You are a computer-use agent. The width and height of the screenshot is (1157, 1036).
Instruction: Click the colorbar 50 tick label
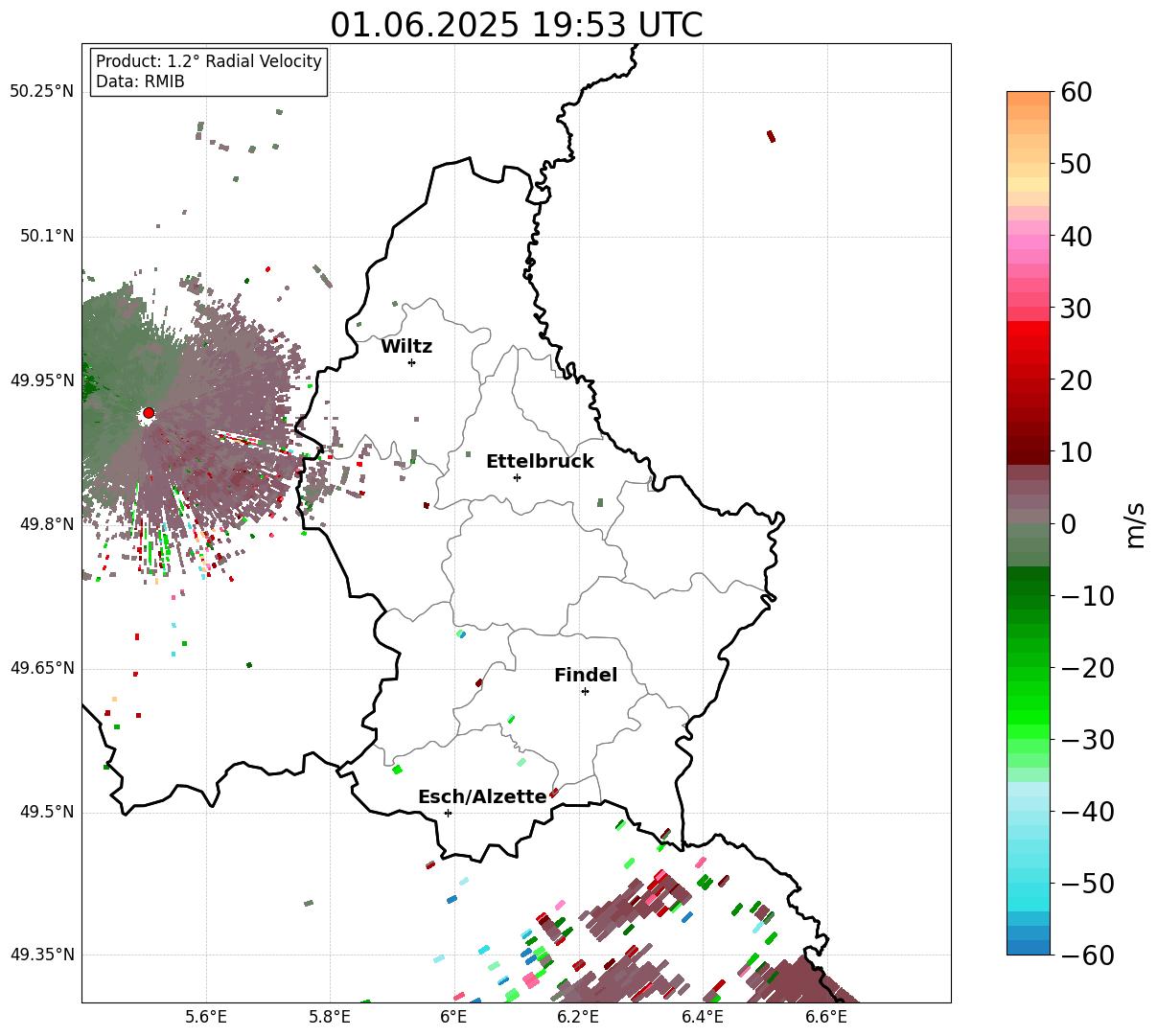coord(1076,164)
